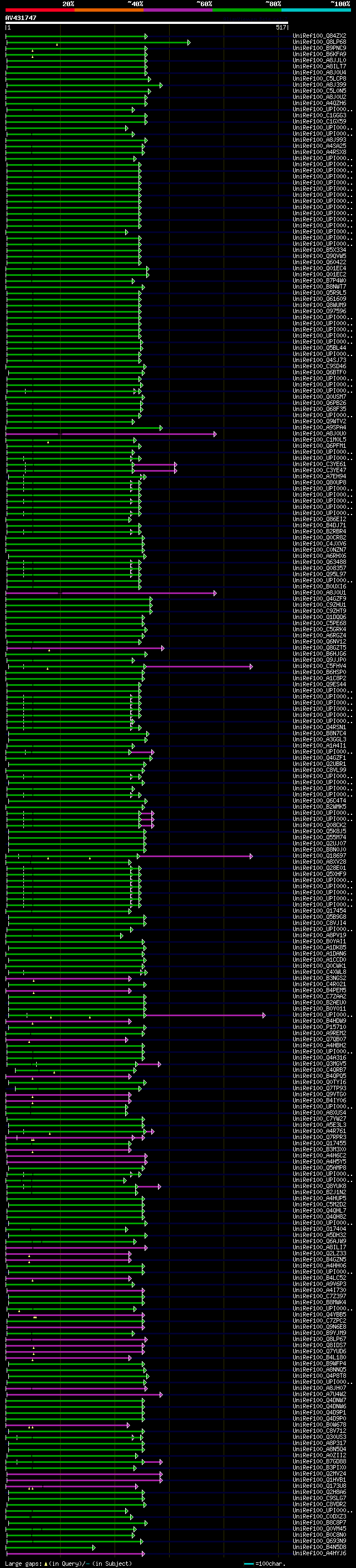Click the white query sequence bar
The width and height of the screenshot is (356, 1568).
click(147, 22)
